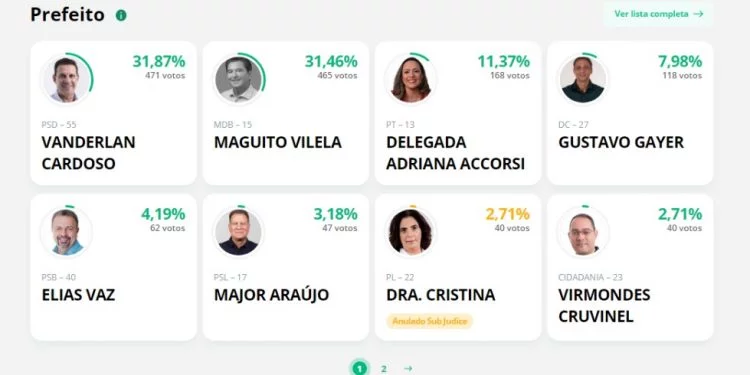Select Delegada Adriana Accorsi's photo

(x=410, y=80)
